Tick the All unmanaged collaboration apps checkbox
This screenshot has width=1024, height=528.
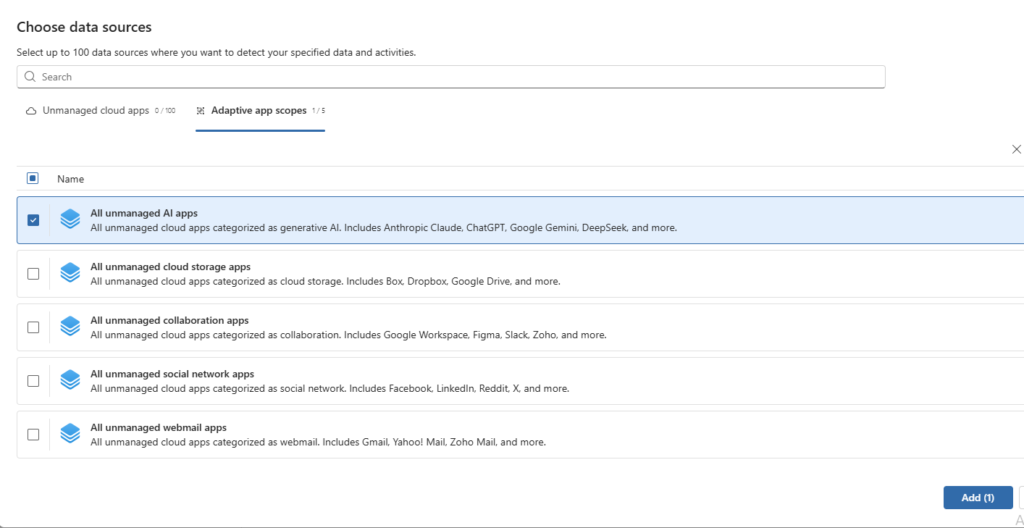tap(33, 327)
